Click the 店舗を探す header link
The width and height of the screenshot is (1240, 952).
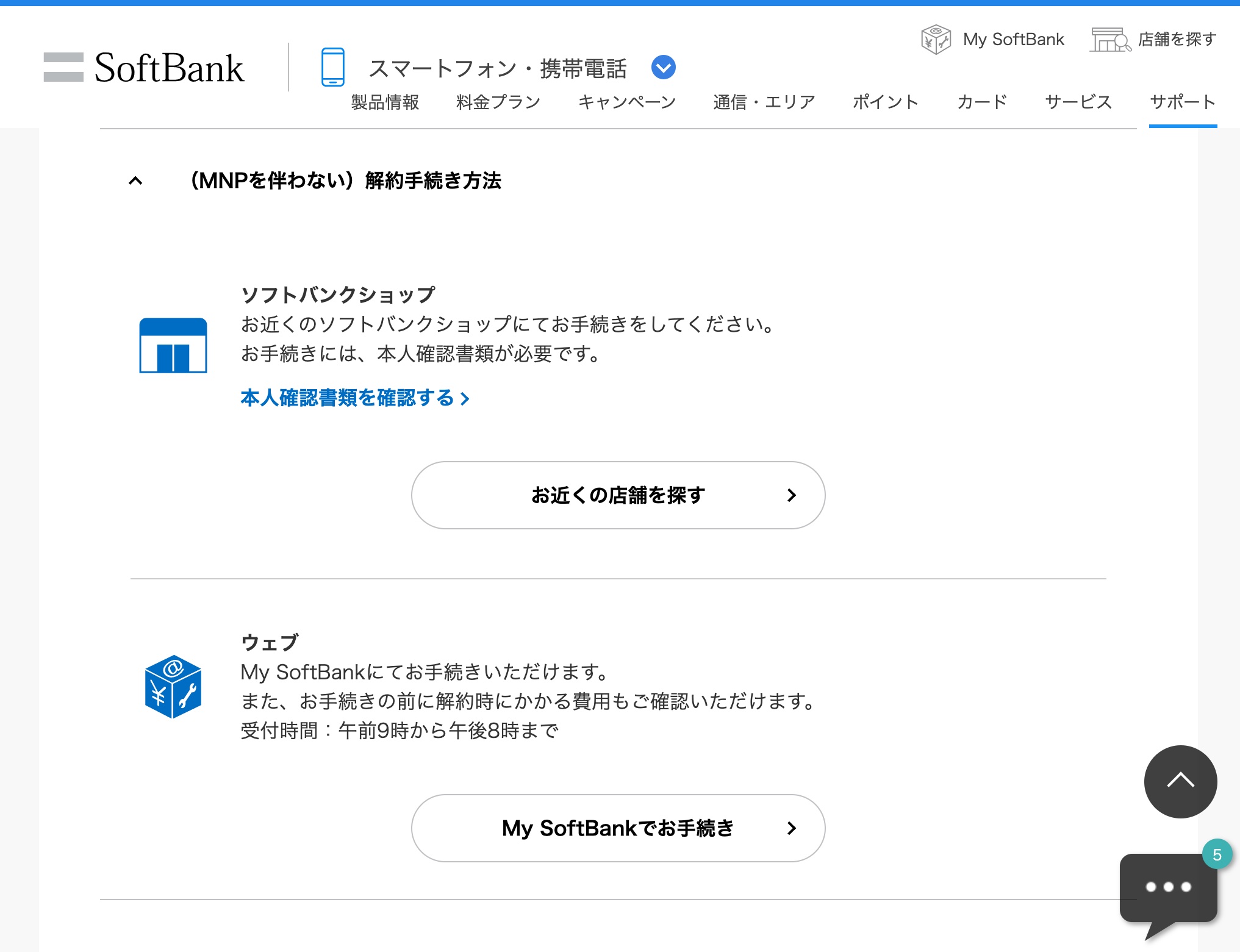tap(1177, 40)
